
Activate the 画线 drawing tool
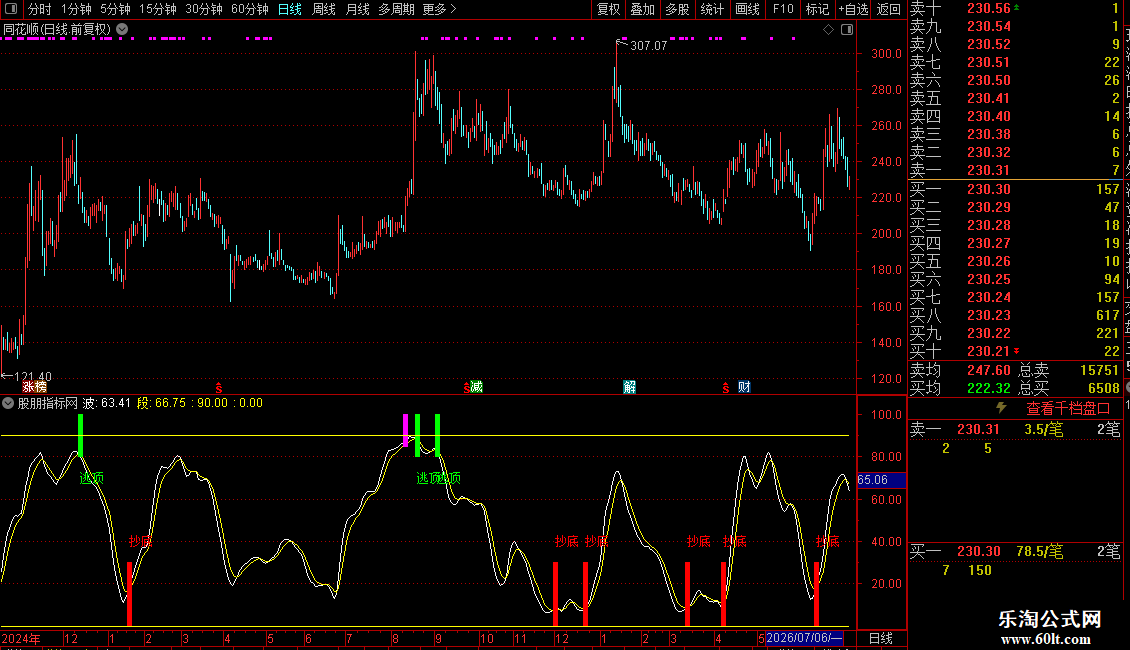[747, 9]
